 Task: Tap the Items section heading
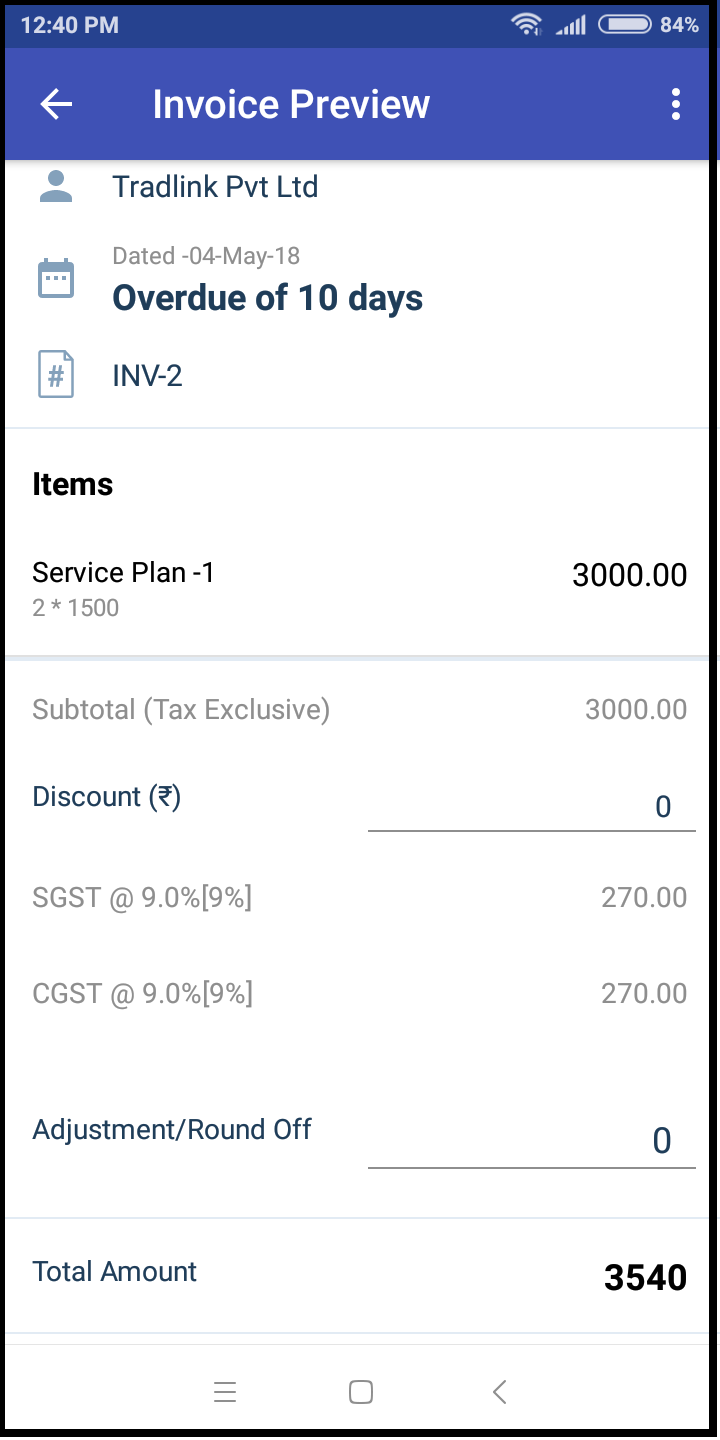(x=73, y=485)
